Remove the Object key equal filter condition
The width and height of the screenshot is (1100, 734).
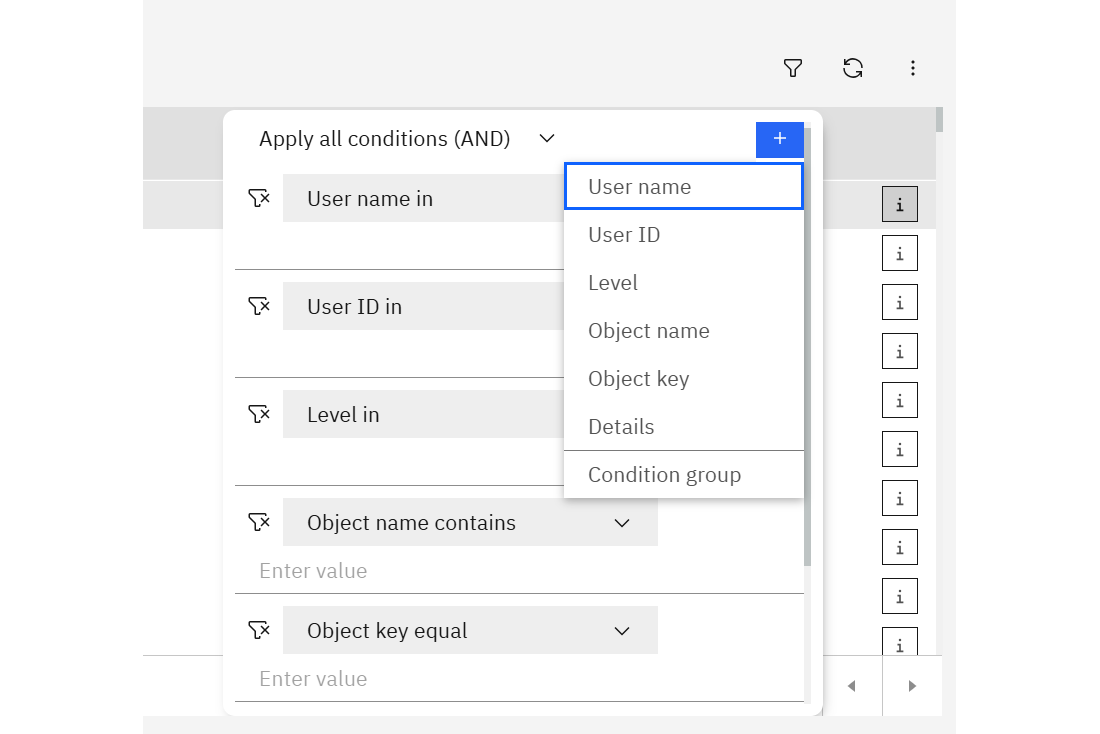[x=259, y=630]
